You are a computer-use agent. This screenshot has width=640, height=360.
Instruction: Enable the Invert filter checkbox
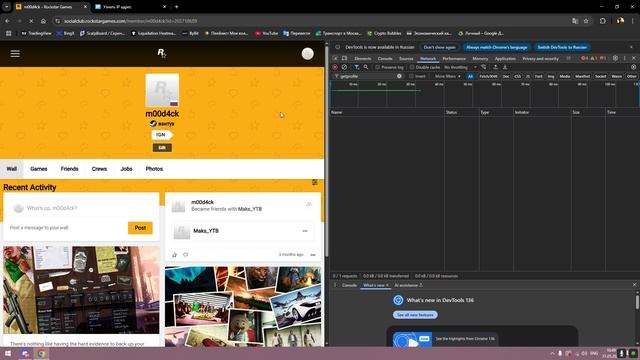click(411, 76)
